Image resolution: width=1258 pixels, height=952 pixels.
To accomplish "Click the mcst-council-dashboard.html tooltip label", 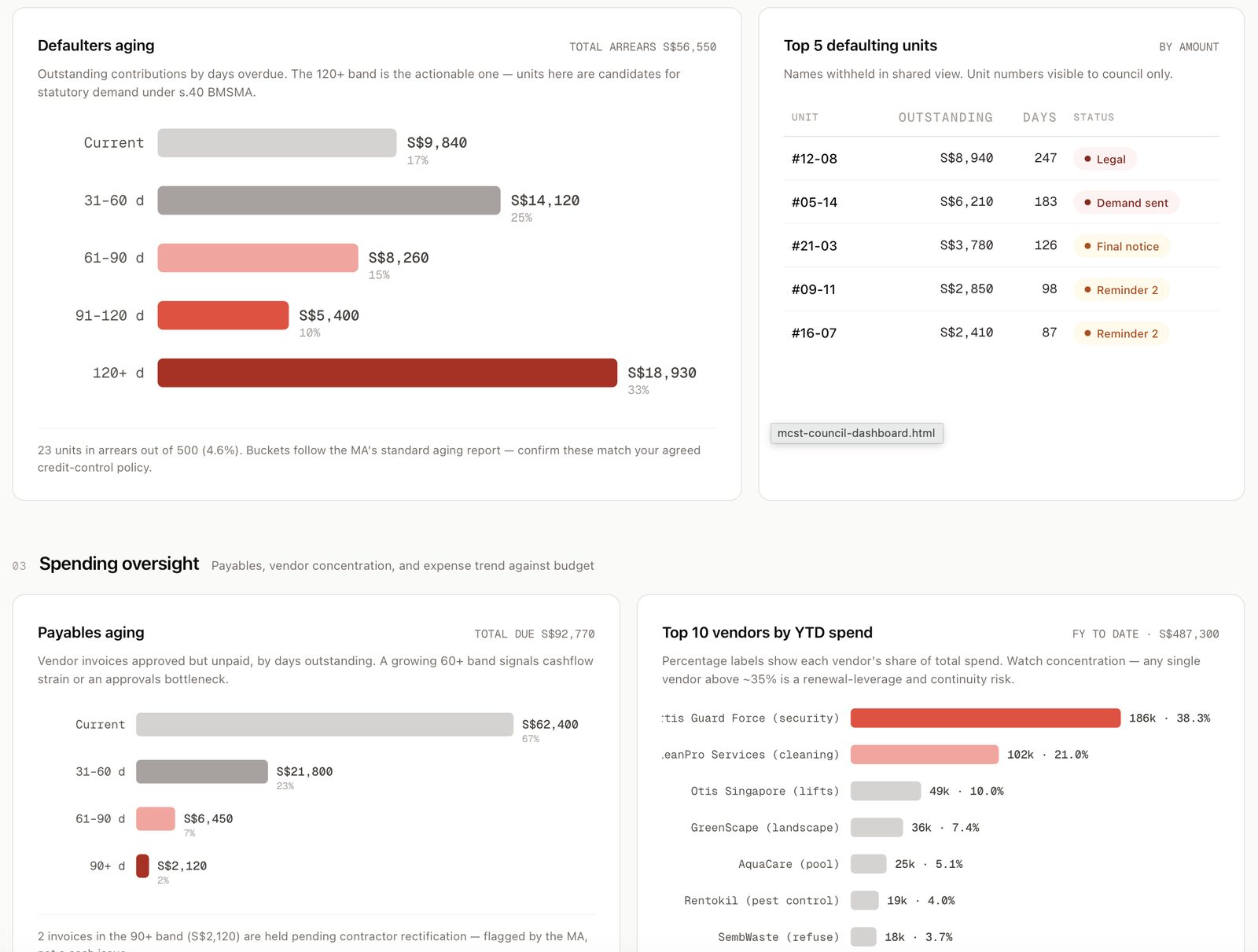I will pos(856,433).
